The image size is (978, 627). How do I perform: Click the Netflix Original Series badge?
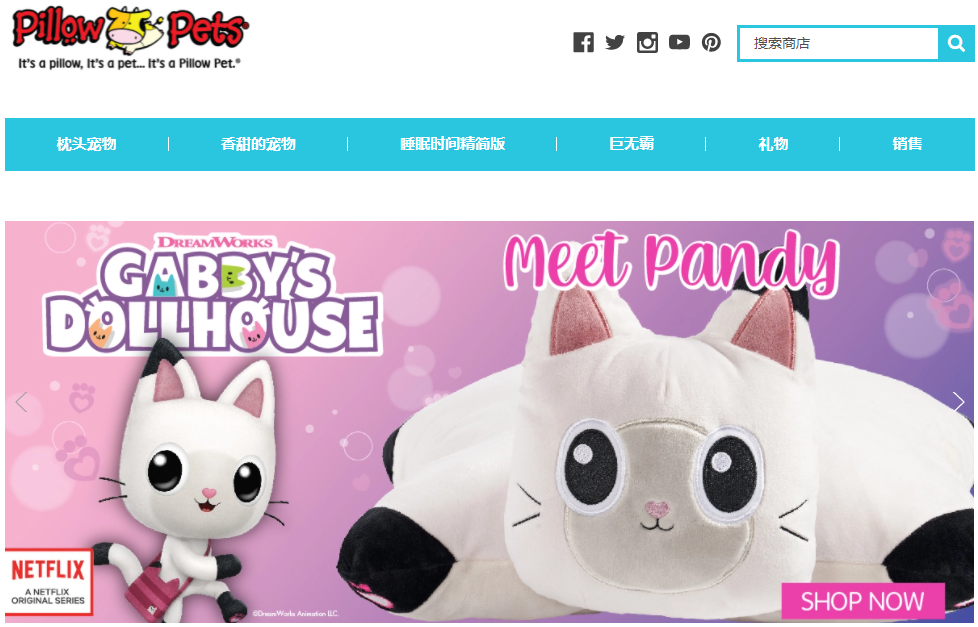click(x=48, y=581)
